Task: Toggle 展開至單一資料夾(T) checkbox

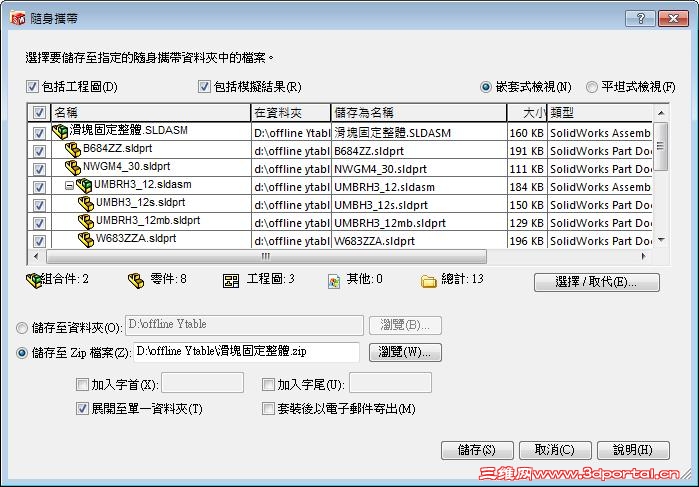Action: click(82, 409)
